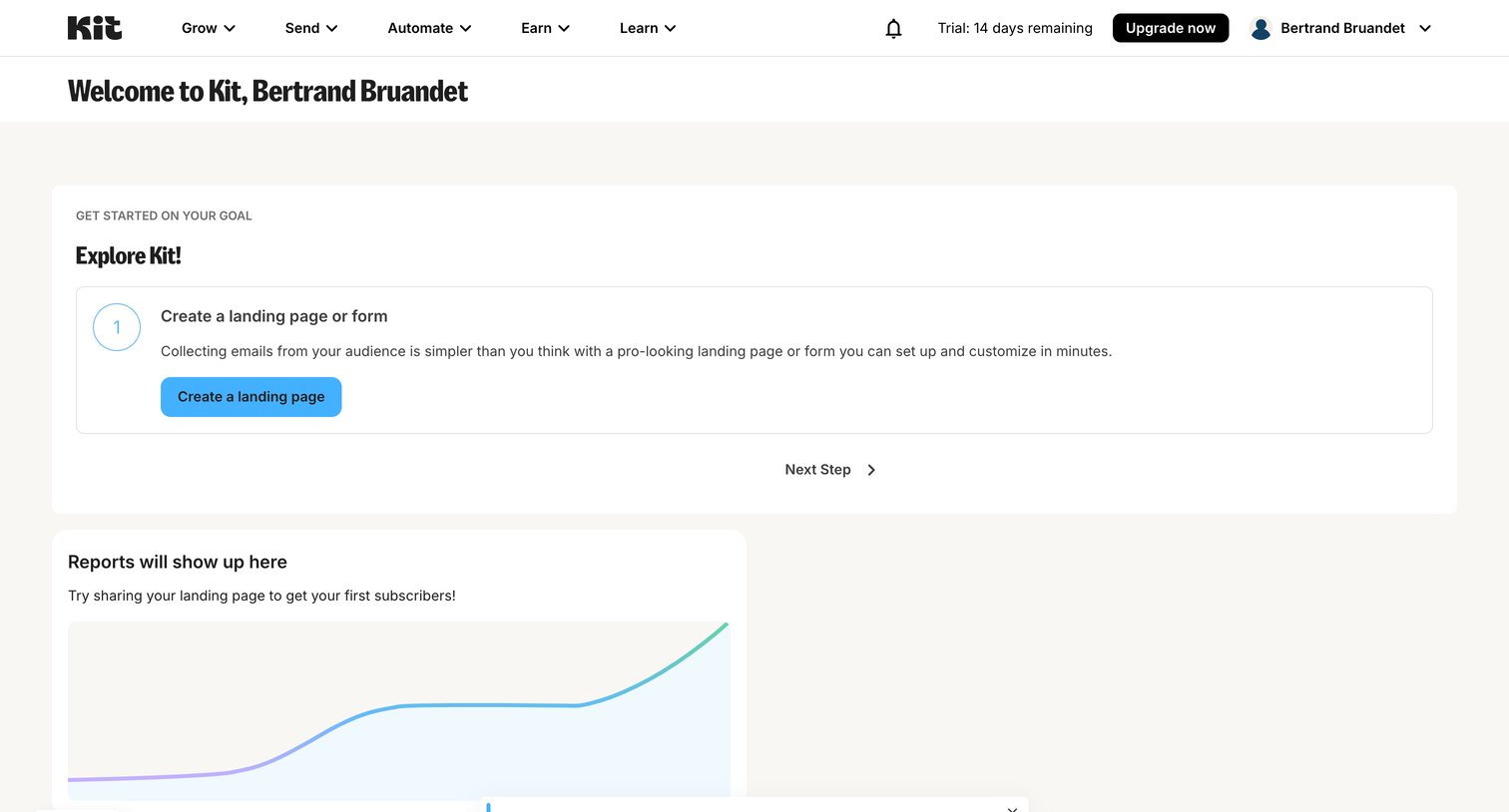Click 'Welcome to Kit, Bertrand Bruandet' title
The width and height of the screenshot is (1509, 812).
coord(267,91)
